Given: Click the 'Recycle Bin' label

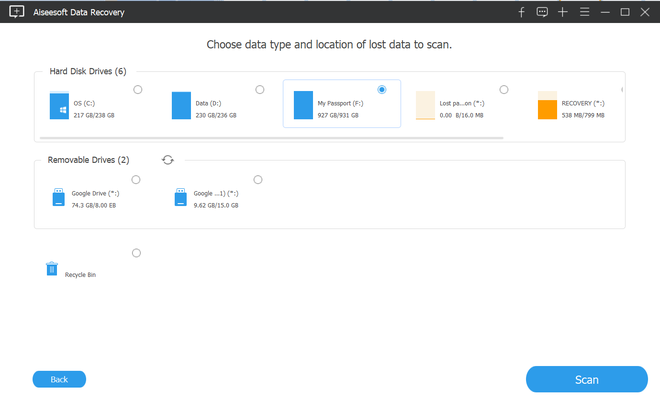Looking at the screenshot, I should click(x=80, y=275).
